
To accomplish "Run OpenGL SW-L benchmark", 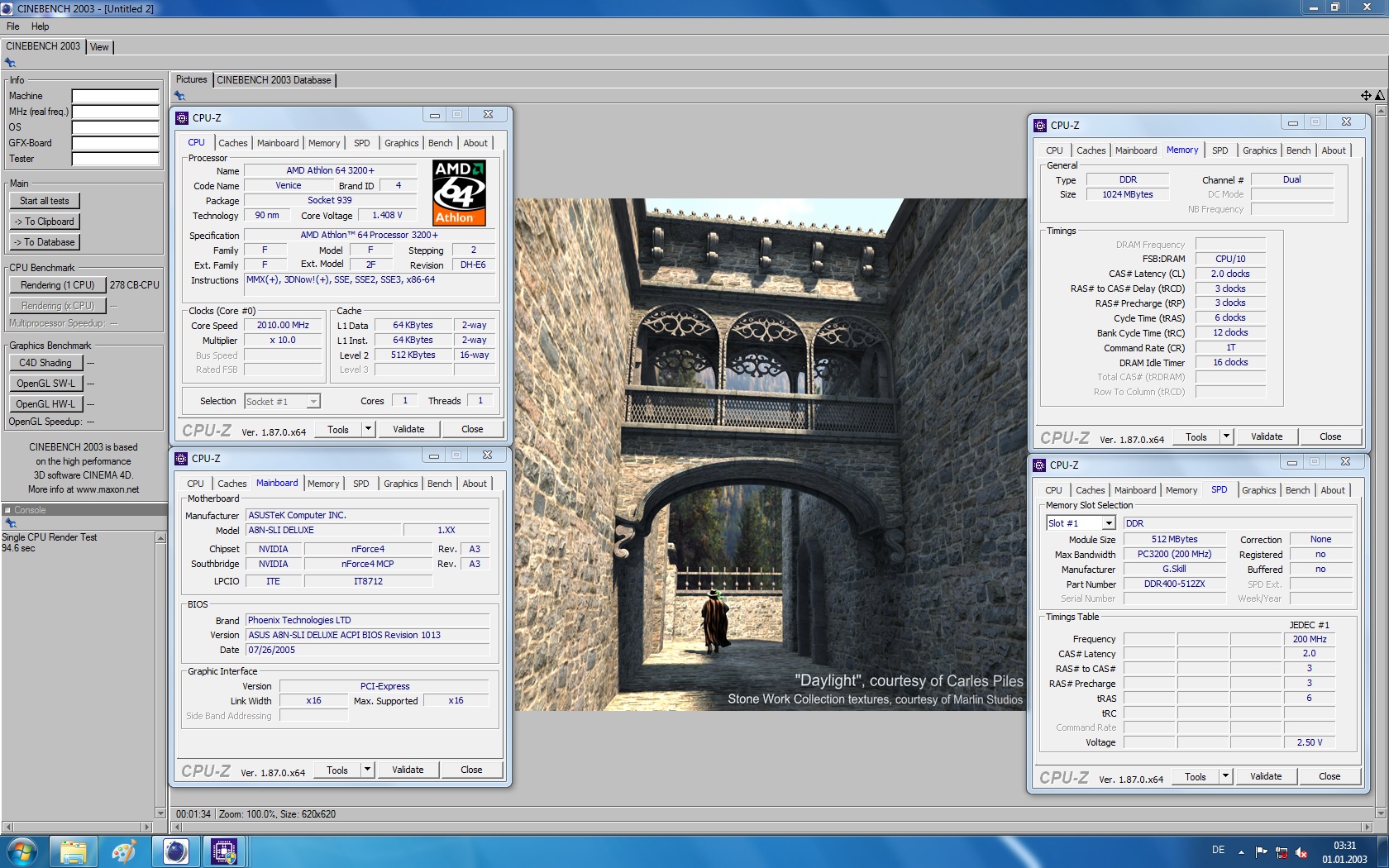I will click(x=46, y=384).
